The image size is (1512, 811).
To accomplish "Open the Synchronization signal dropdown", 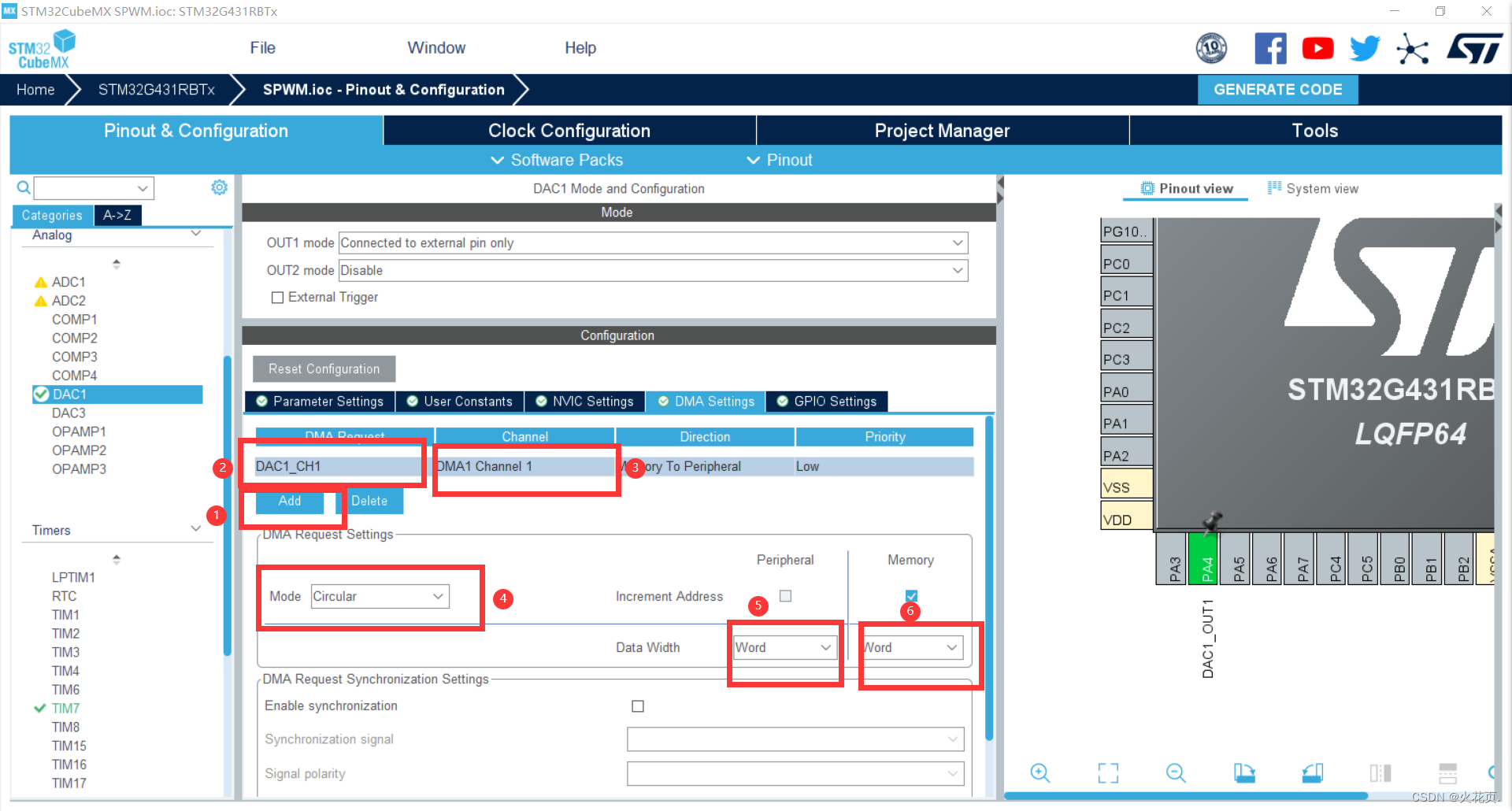I will [795, 739].
